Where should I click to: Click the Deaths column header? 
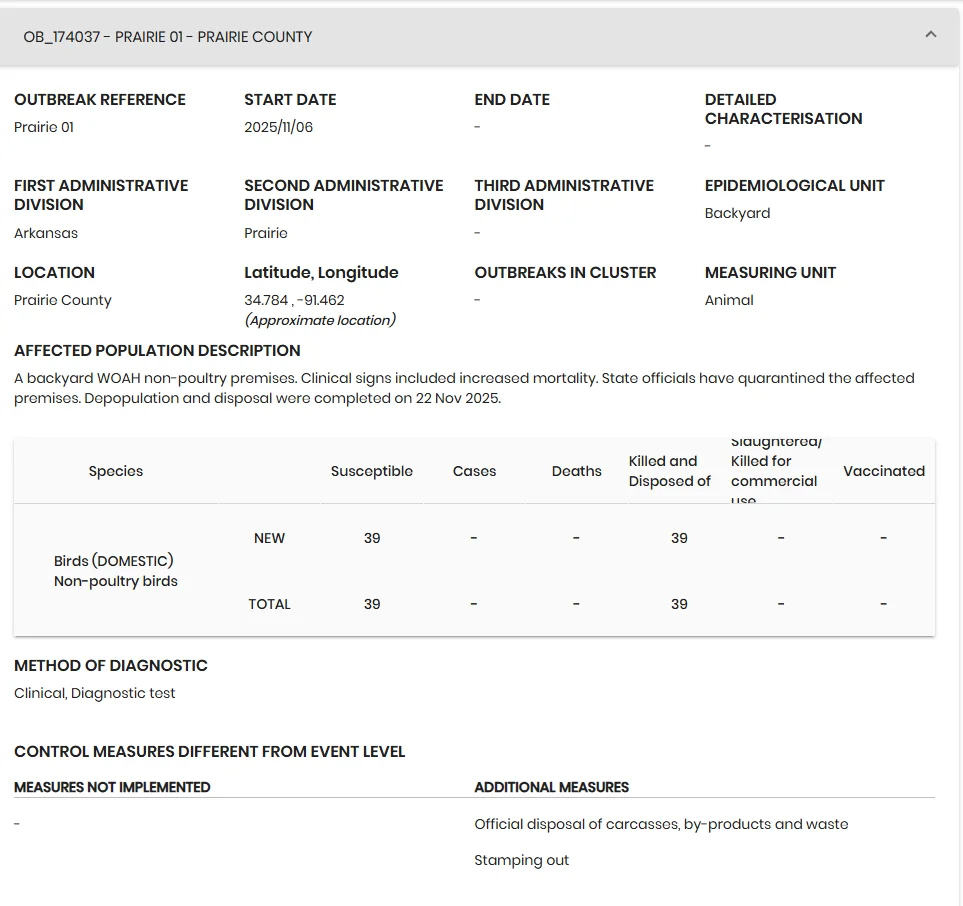point(577,471)
